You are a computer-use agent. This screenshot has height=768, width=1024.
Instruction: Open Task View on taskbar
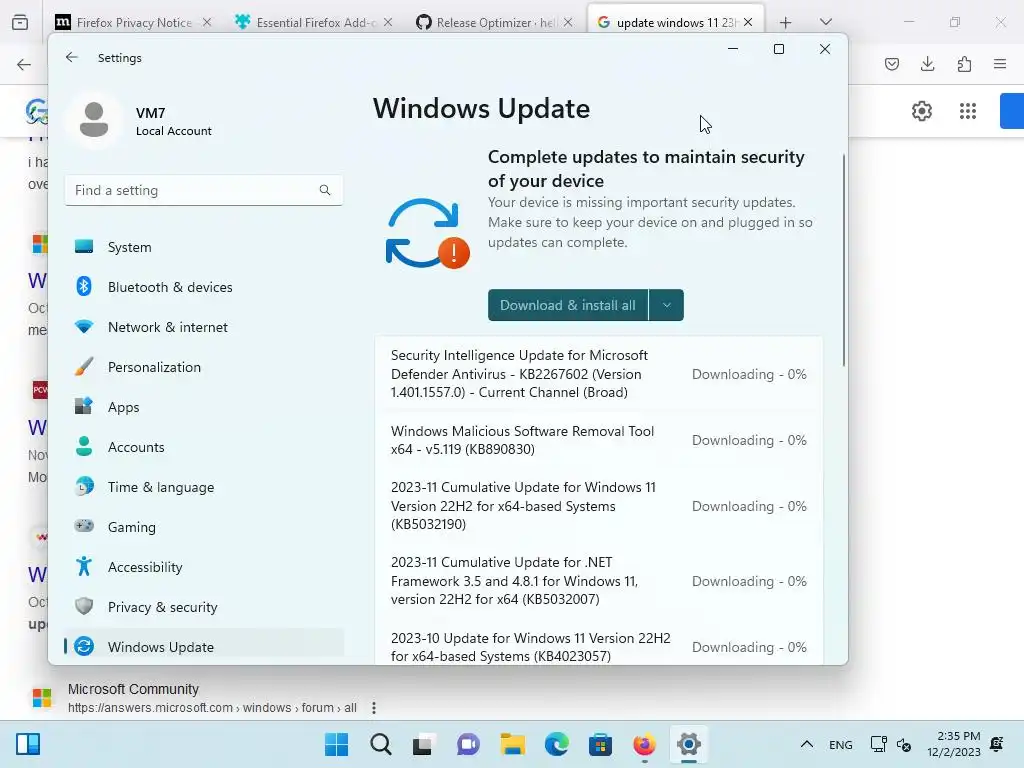point(424,744)
